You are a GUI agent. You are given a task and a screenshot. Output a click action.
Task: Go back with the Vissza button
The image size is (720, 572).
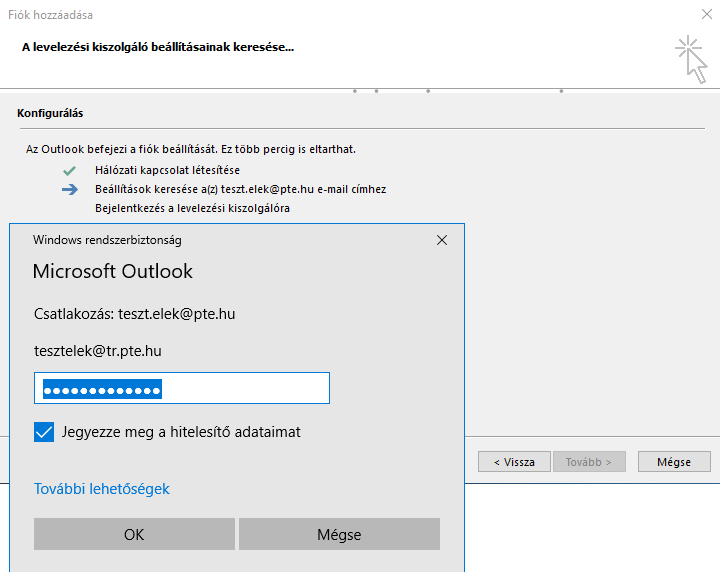[514, 462]
